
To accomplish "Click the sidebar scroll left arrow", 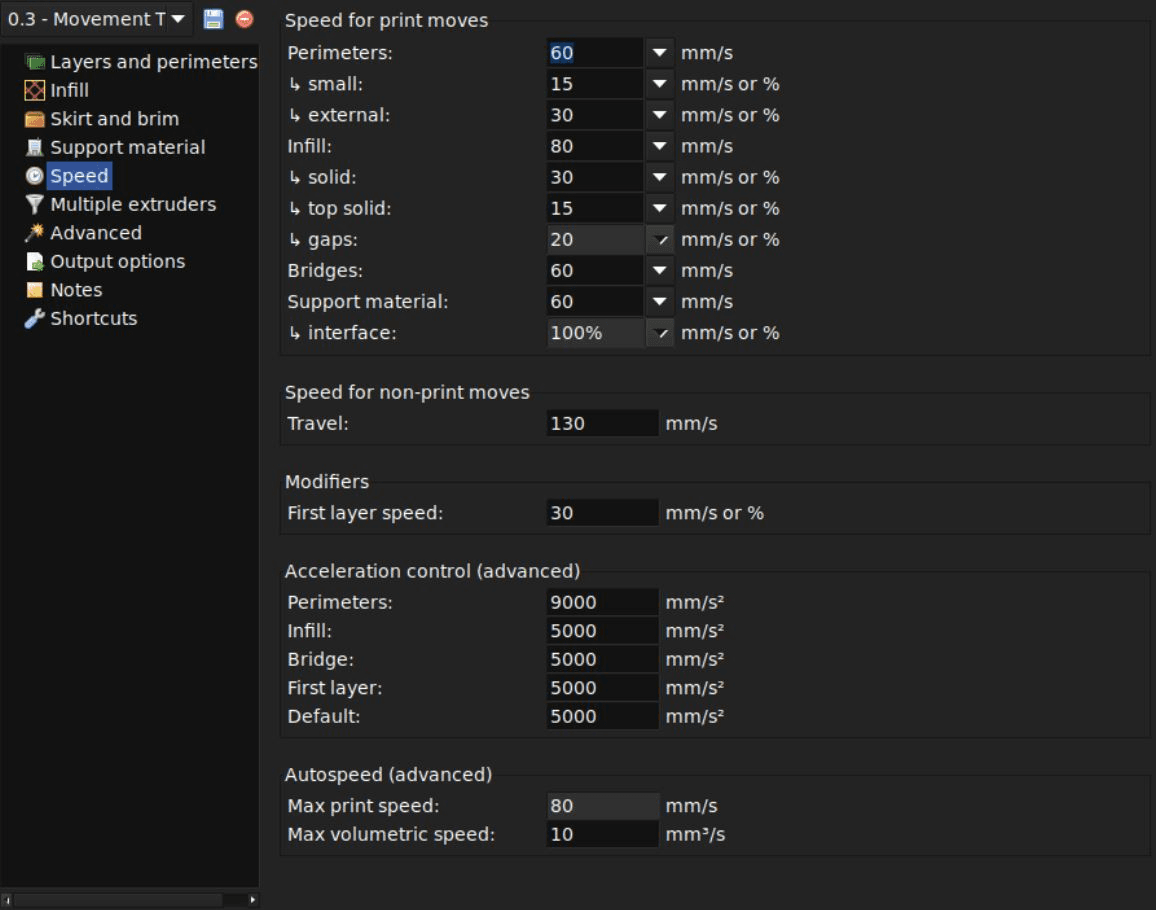I will coord(7,900).
